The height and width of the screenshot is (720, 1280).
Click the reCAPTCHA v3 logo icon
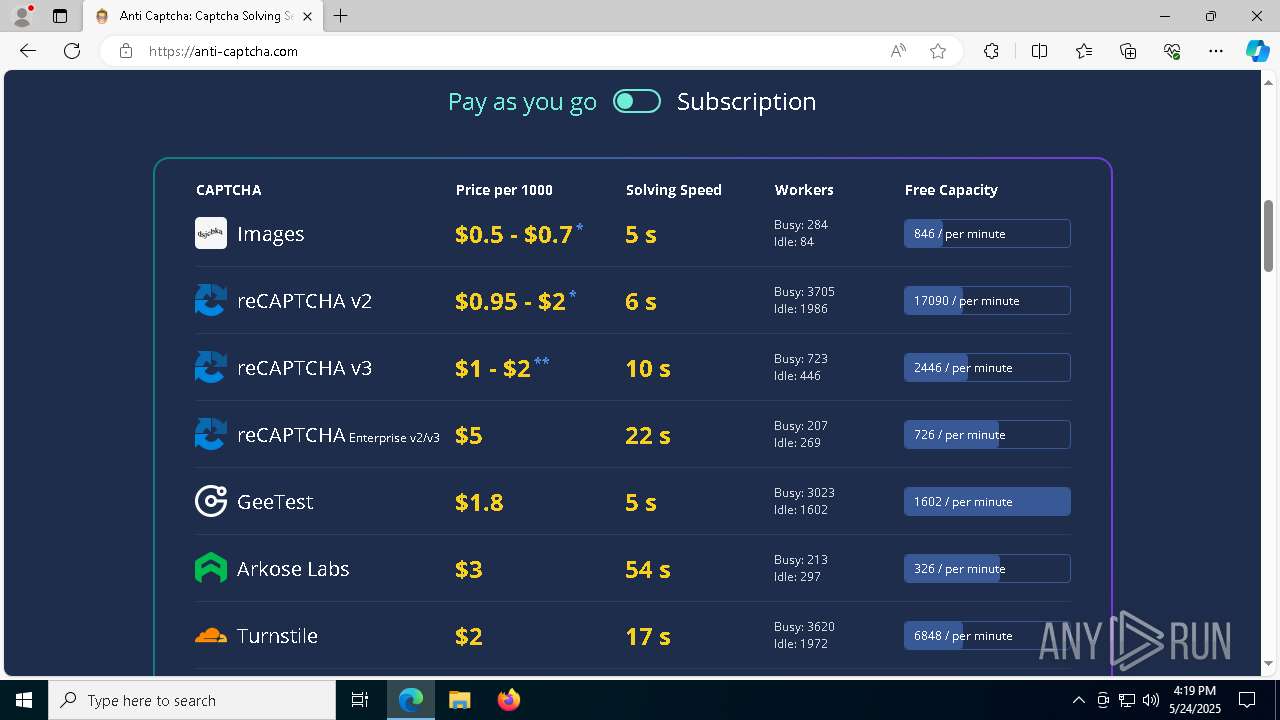point(210,367)
